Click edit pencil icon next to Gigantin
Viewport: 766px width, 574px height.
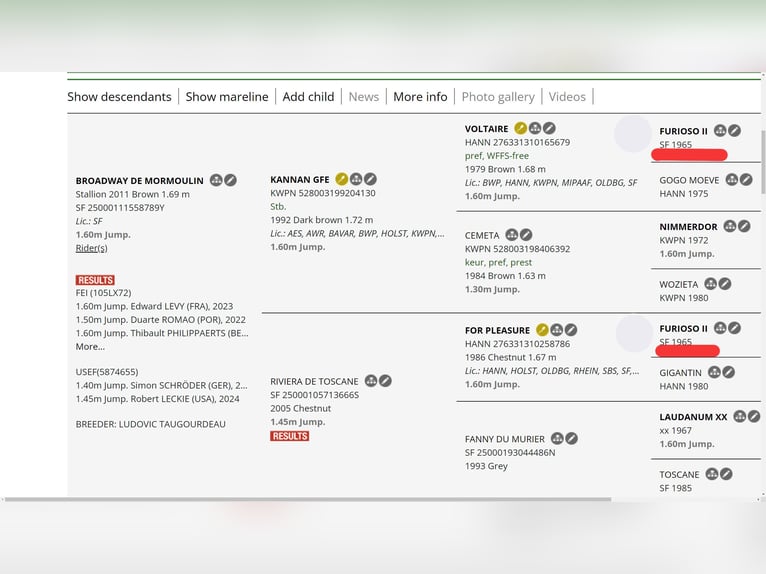tap(728, 372)
